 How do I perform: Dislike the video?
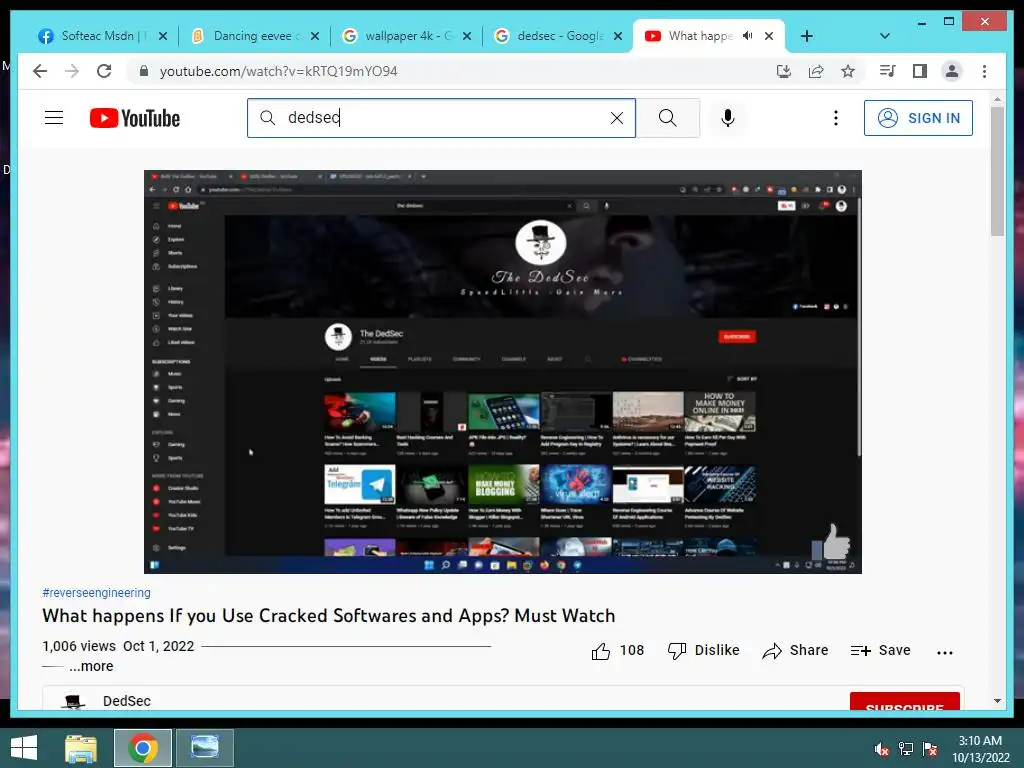(703, 650)
